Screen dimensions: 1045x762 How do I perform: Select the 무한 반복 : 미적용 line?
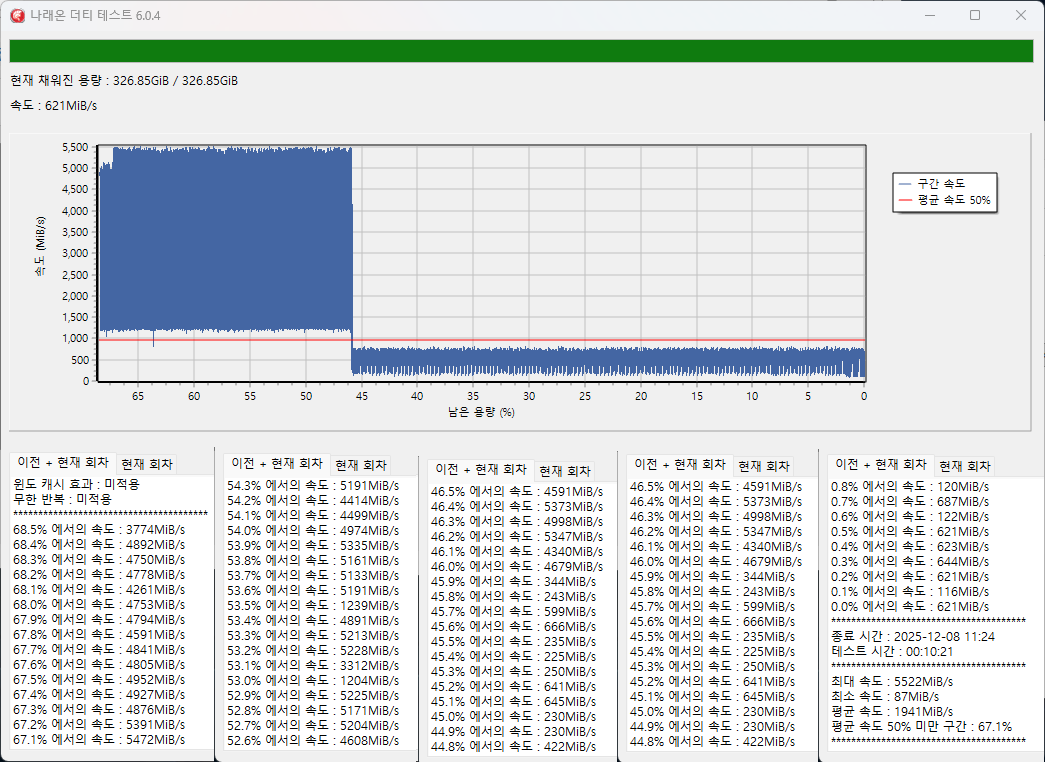[62, 499]
